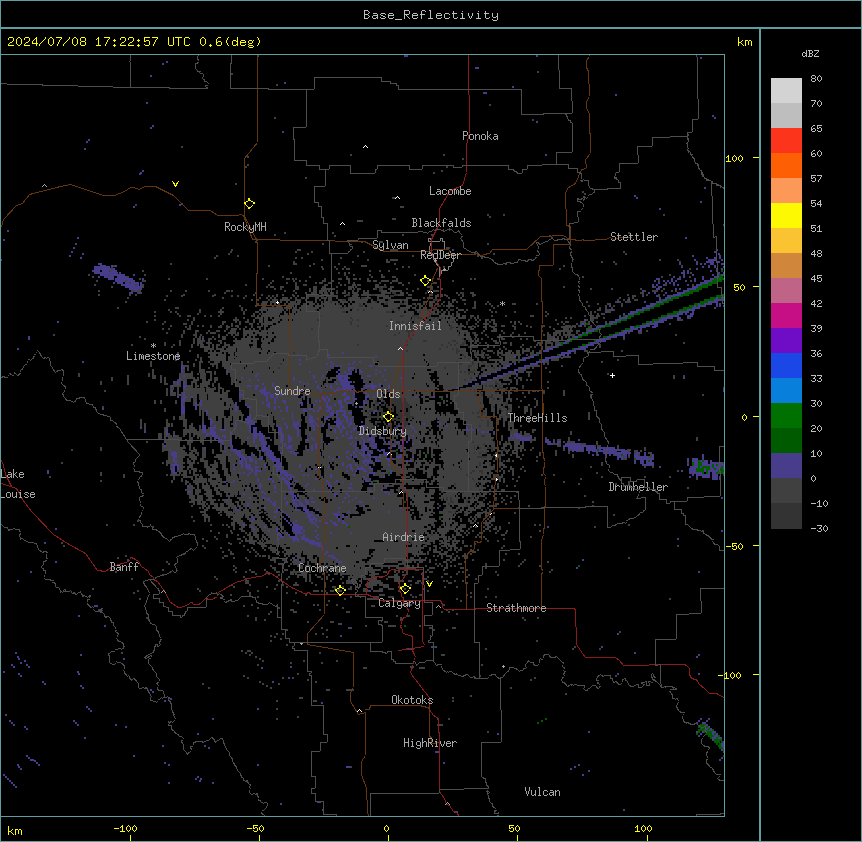Click the legend's -30 dBZ value
The image size is (862, 842).
coord(819,529)
